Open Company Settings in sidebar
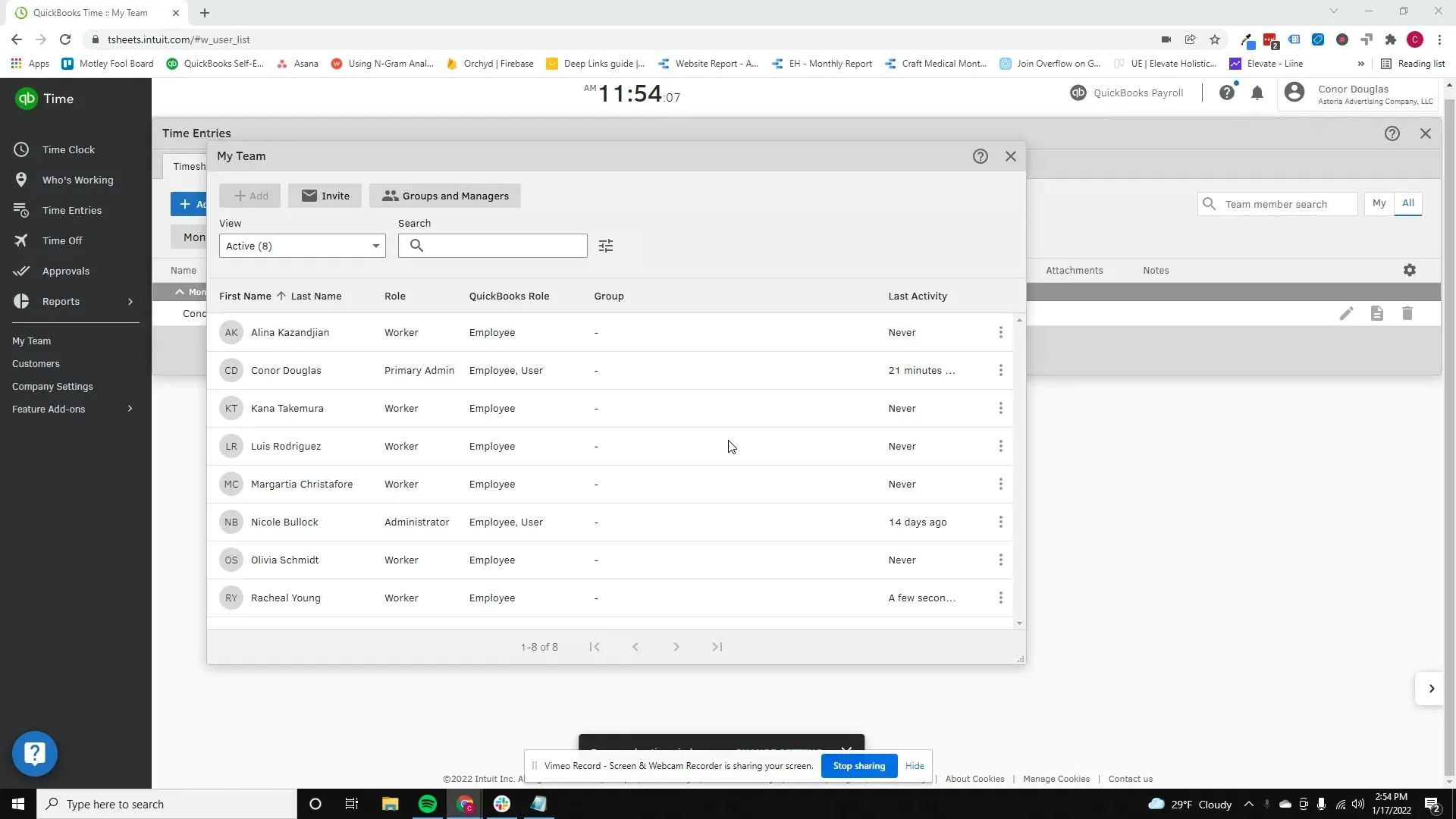 (52, 386)
